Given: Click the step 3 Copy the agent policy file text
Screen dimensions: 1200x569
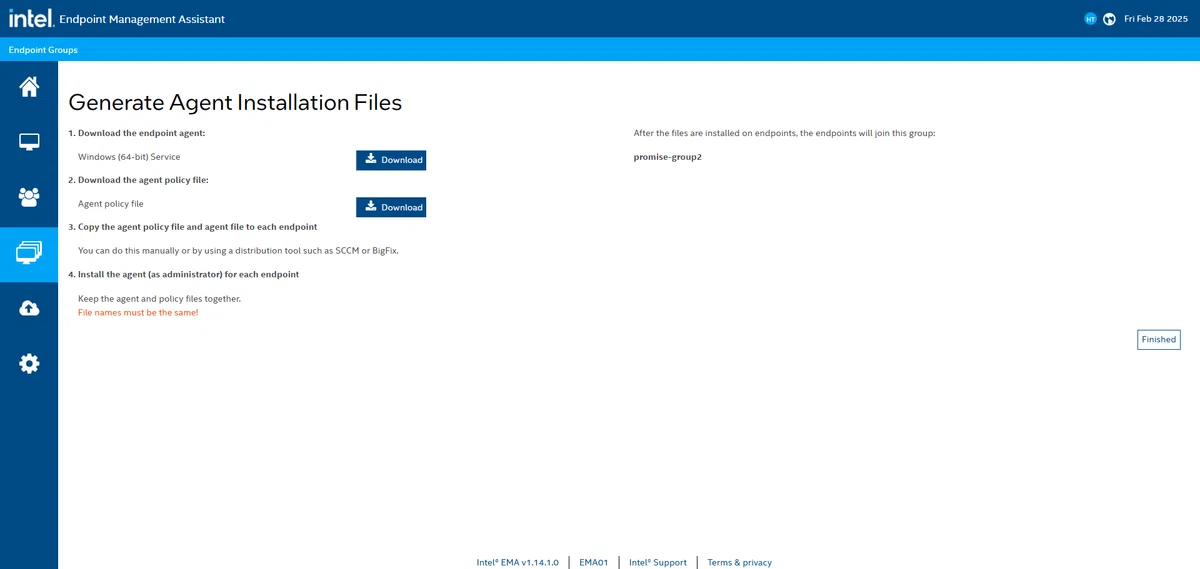Looking at the screenshot, I should coord(193,227).
